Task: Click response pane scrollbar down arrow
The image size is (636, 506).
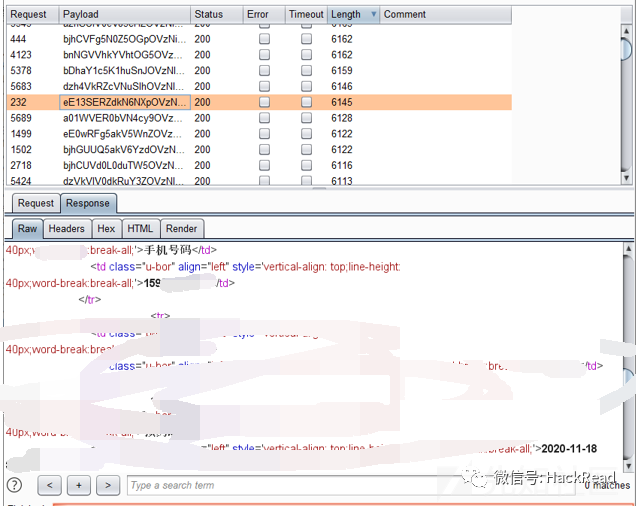Action: pyautogui.click(x=628, y=465)
